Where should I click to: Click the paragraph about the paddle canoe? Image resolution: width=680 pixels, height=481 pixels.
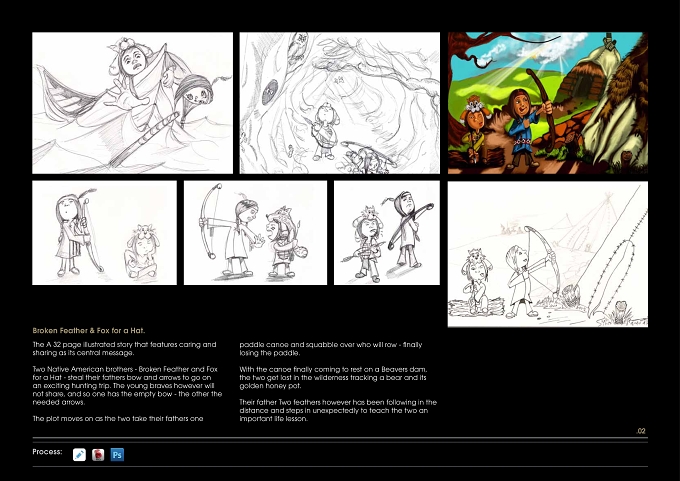pos(330,349)
